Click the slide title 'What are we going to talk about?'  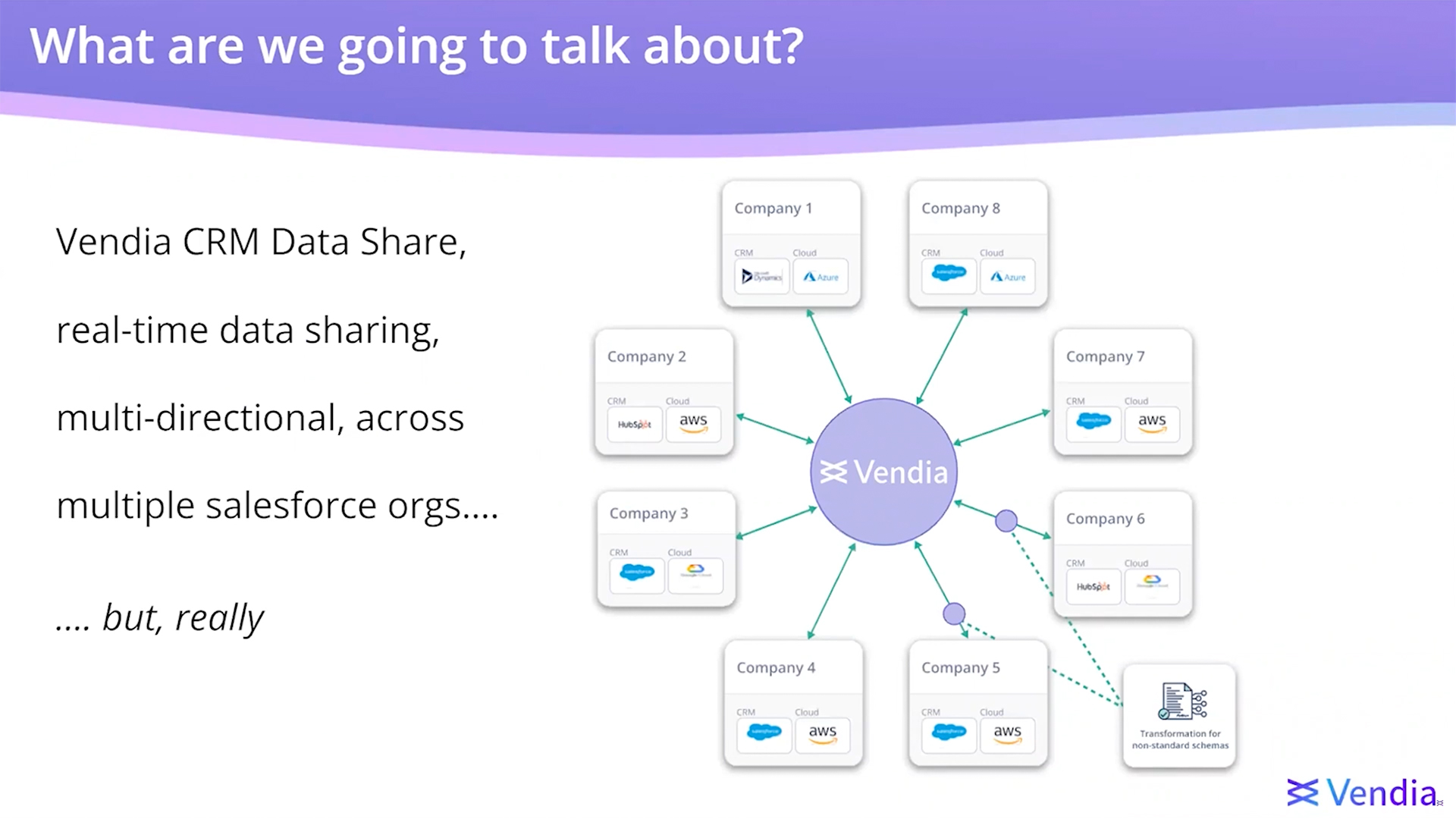tap(416, 46)
